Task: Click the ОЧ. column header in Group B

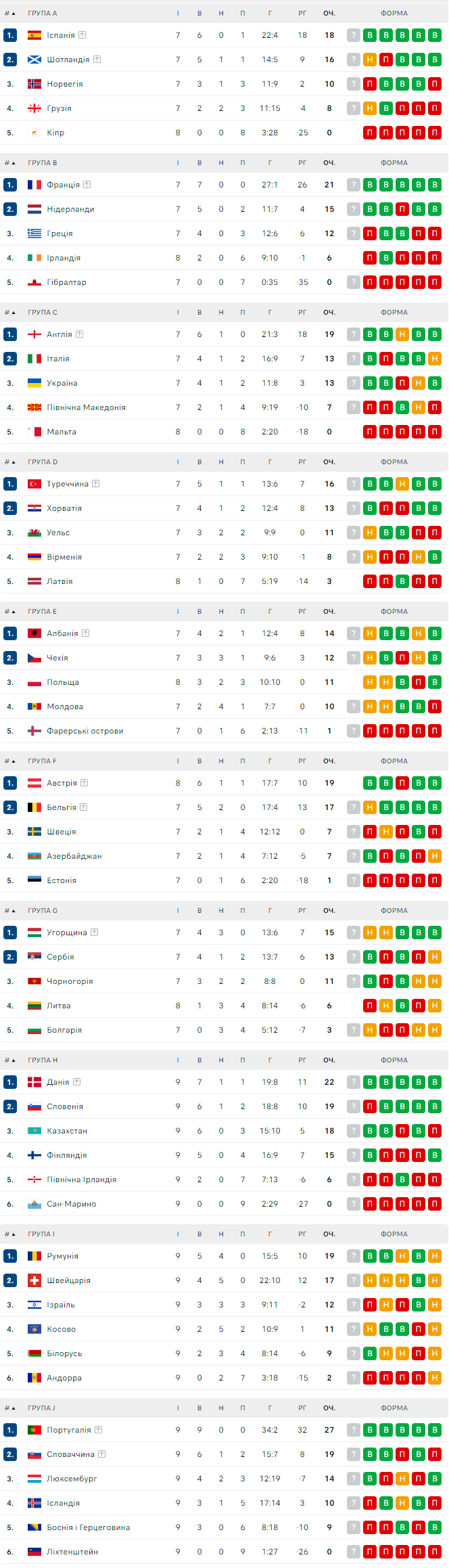Action: [329, 163]
